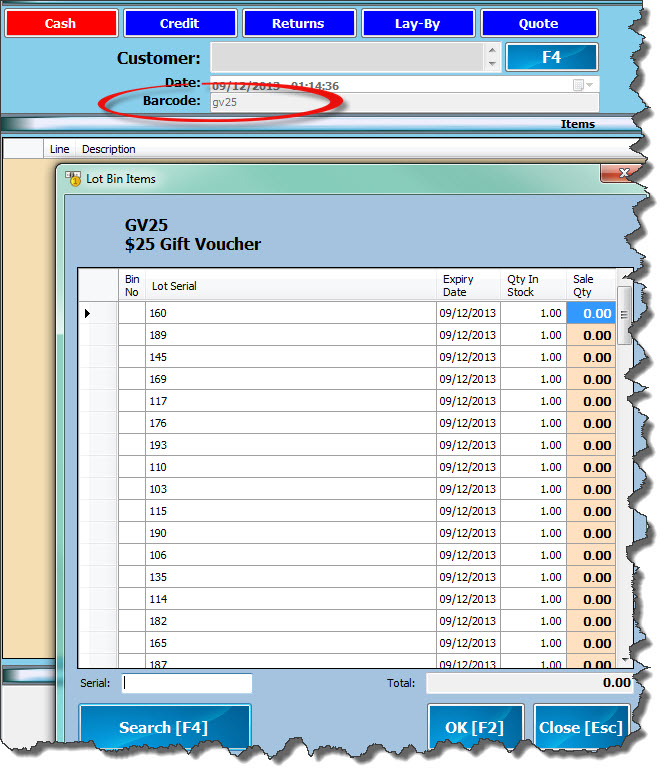This screenshot has height=783, width=672.
Task: Click the Lot Bin Items window icon
Action: (73, 178)
